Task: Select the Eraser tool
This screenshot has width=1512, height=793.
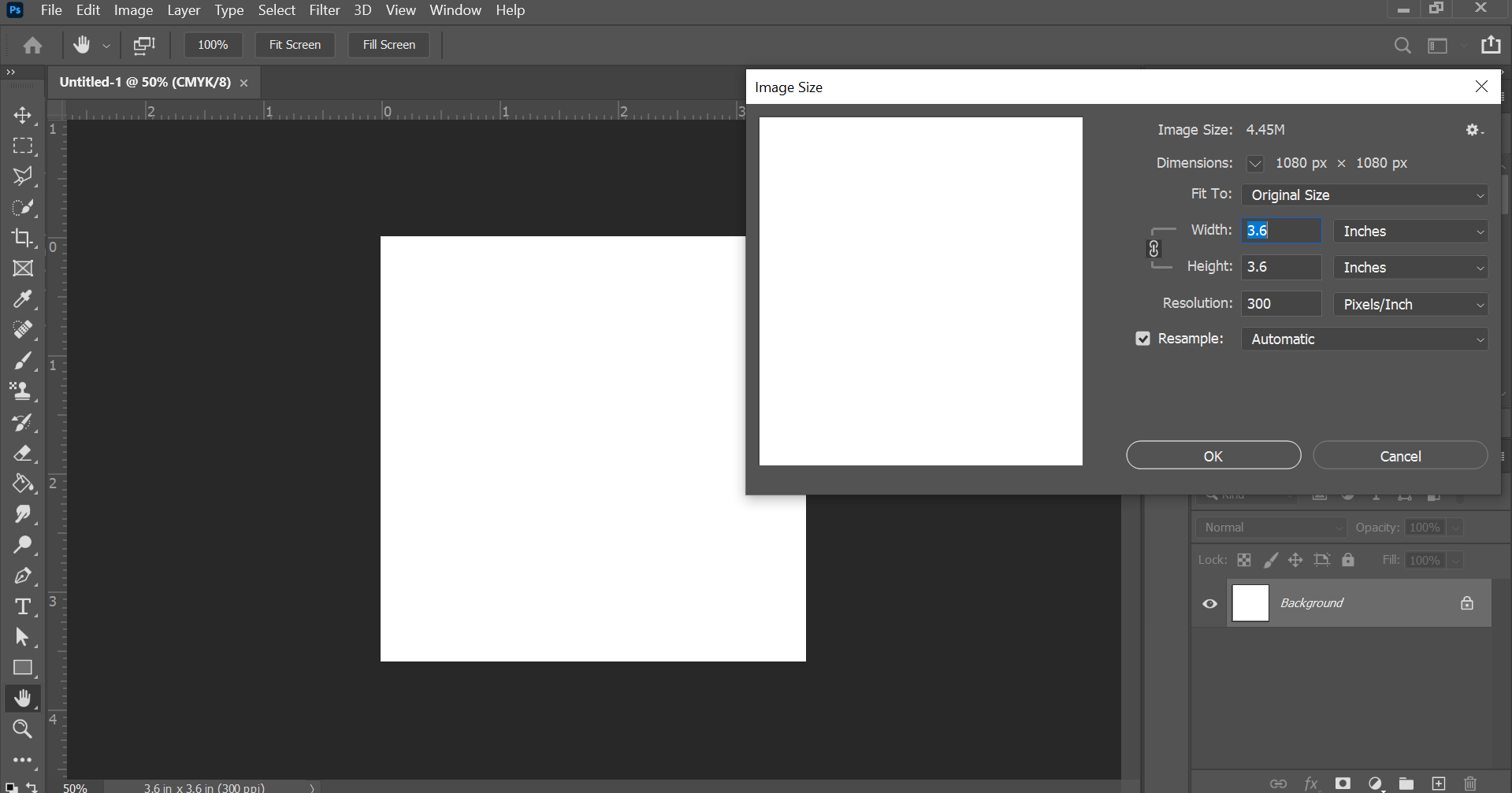Action: [x=22, y=453]
